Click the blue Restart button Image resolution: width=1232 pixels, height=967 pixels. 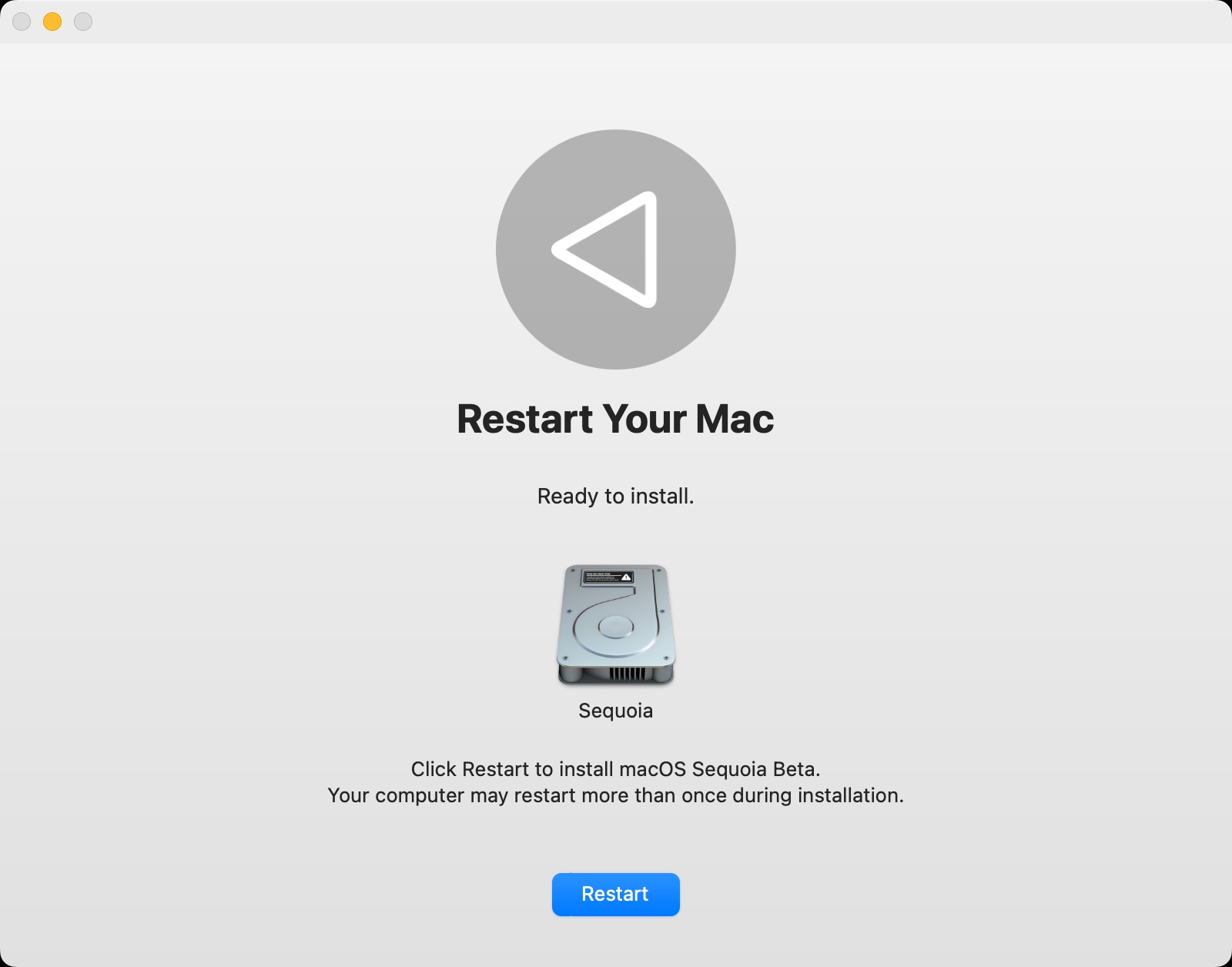(x=615, y=894)
